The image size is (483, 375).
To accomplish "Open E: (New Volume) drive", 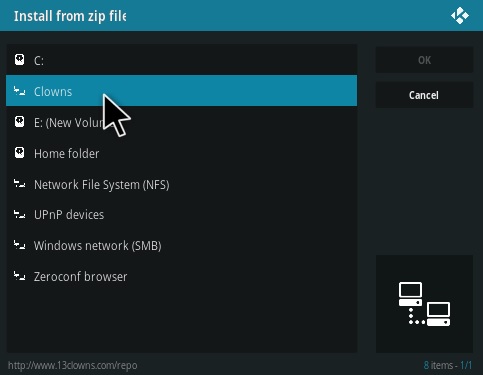I will pyautogui.click(x=182, y=122).
